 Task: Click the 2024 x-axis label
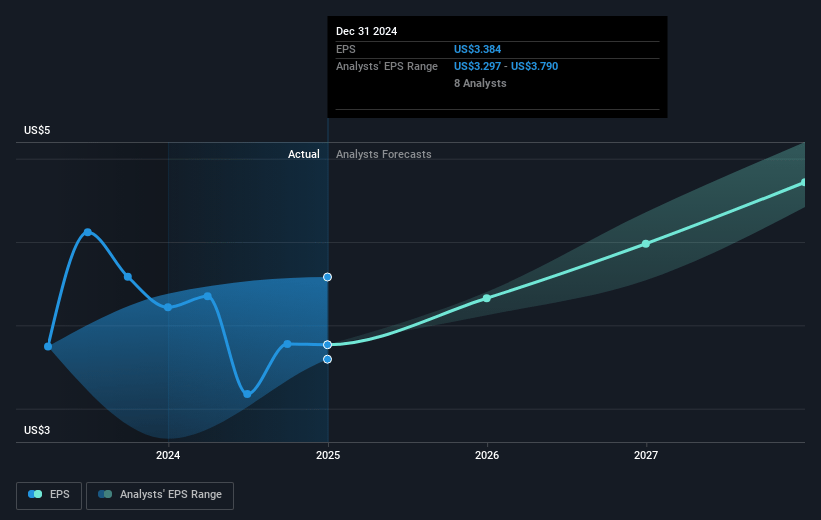[x=168, y=455]
